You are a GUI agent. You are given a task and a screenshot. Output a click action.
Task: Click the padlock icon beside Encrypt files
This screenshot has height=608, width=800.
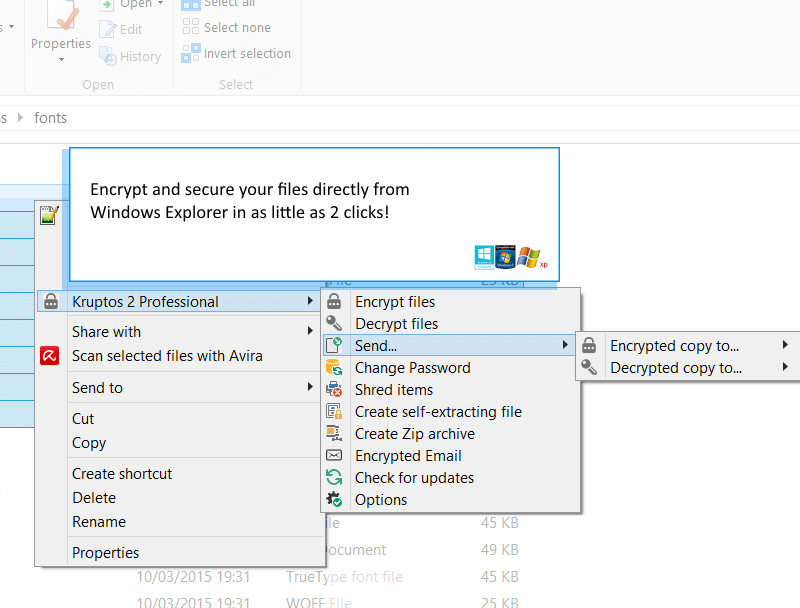tap(335, 302)
